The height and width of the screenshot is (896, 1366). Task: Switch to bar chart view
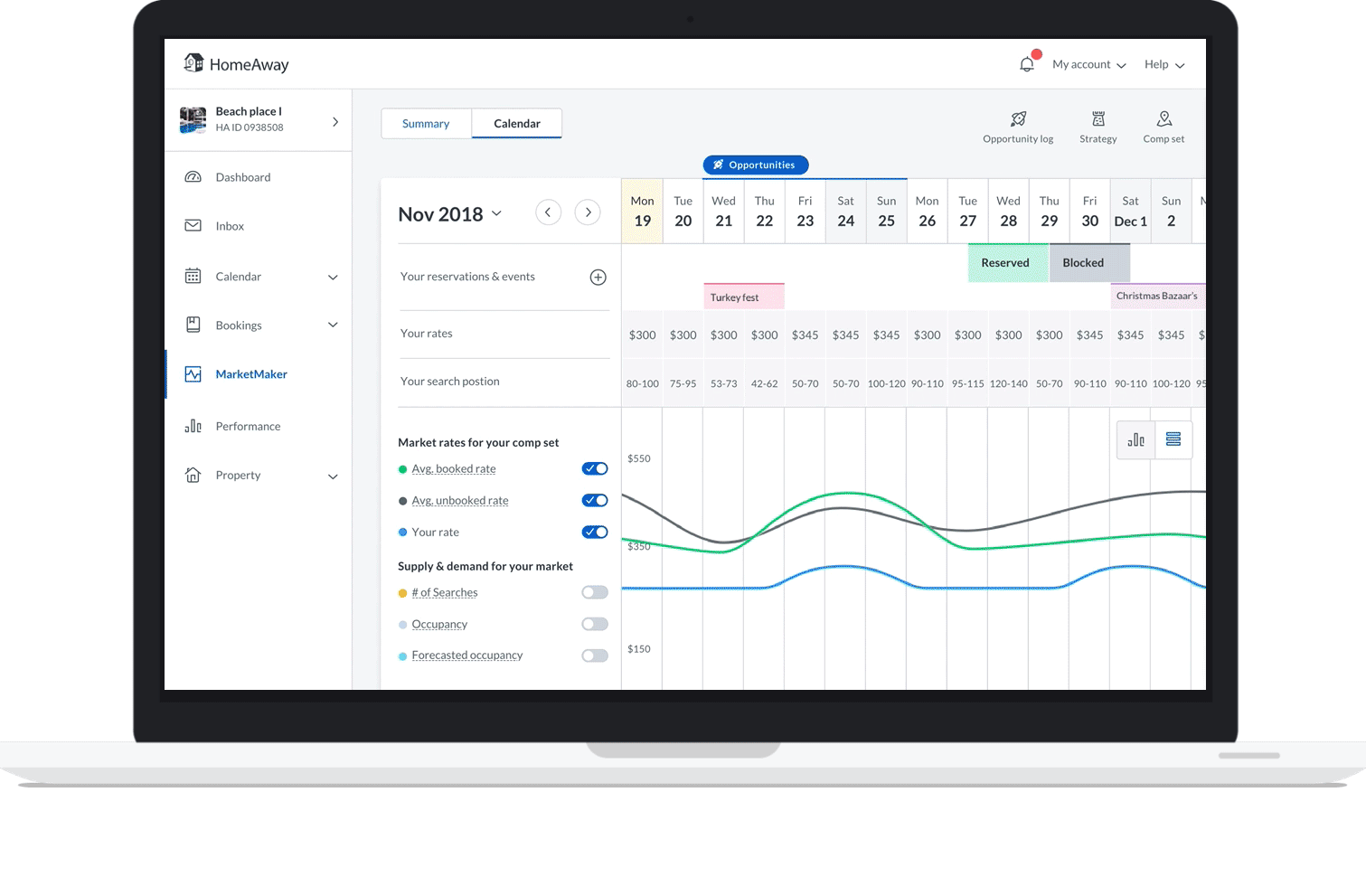coord(1136,439)
